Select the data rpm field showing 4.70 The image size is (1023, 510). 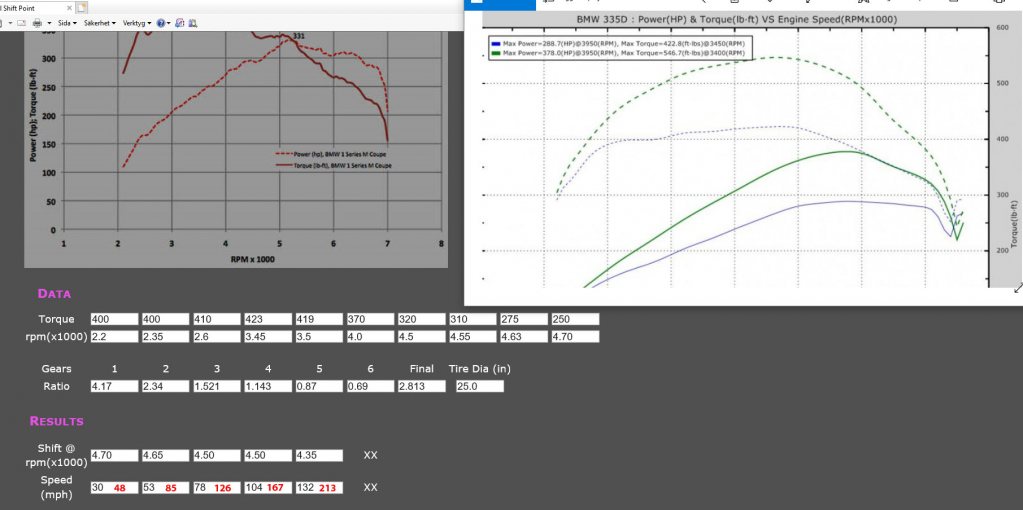575,337
